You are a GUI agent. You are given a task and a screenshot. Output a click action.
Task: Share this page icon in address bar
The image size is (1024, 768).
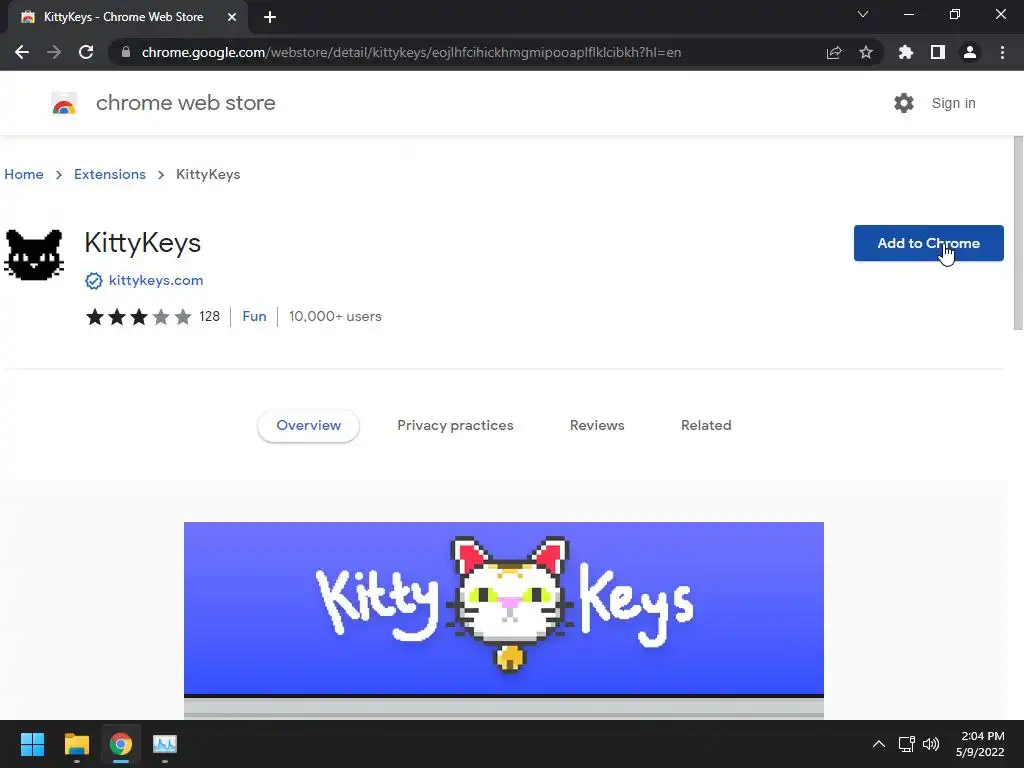tap(834, 52)
